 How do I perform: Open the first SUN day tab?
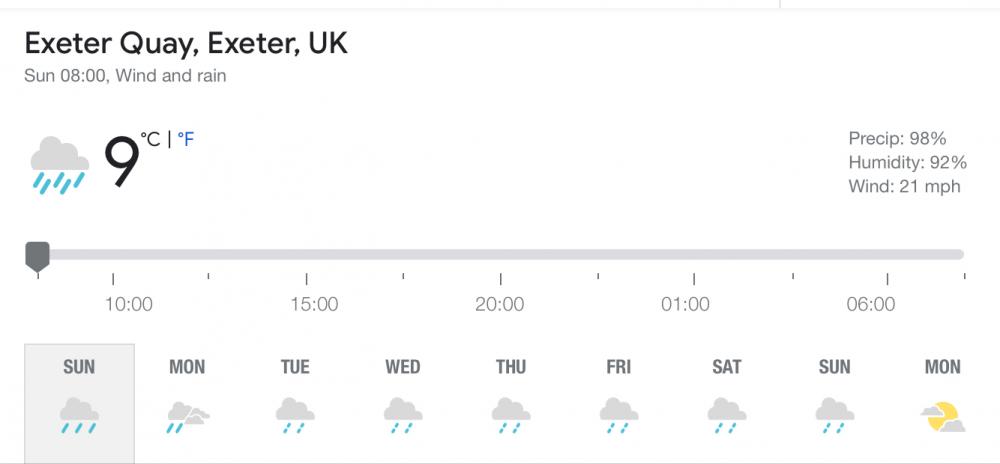[x=80, y=403]
